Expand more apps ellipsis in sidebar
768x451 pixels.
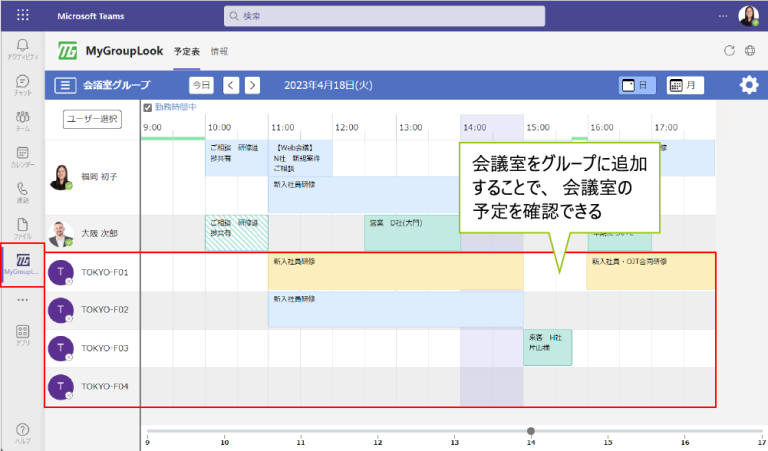point(22,299)
